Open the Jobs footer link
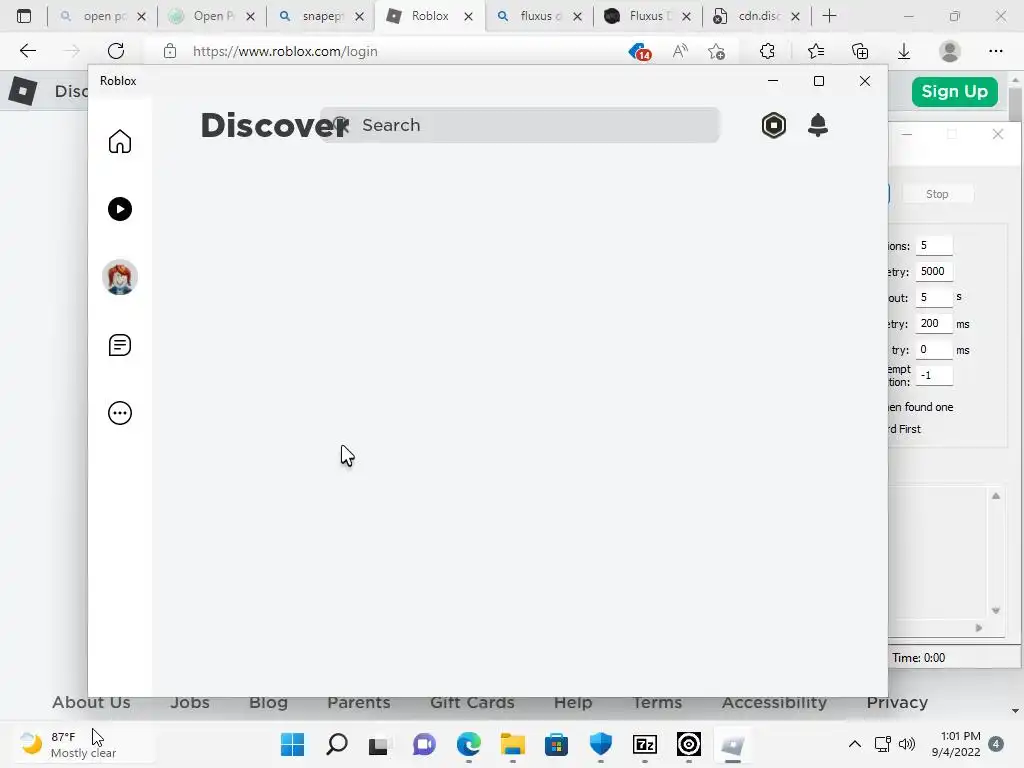This screenshot has height=768, width=1024. pyautogui.click(x=190, y=703)
